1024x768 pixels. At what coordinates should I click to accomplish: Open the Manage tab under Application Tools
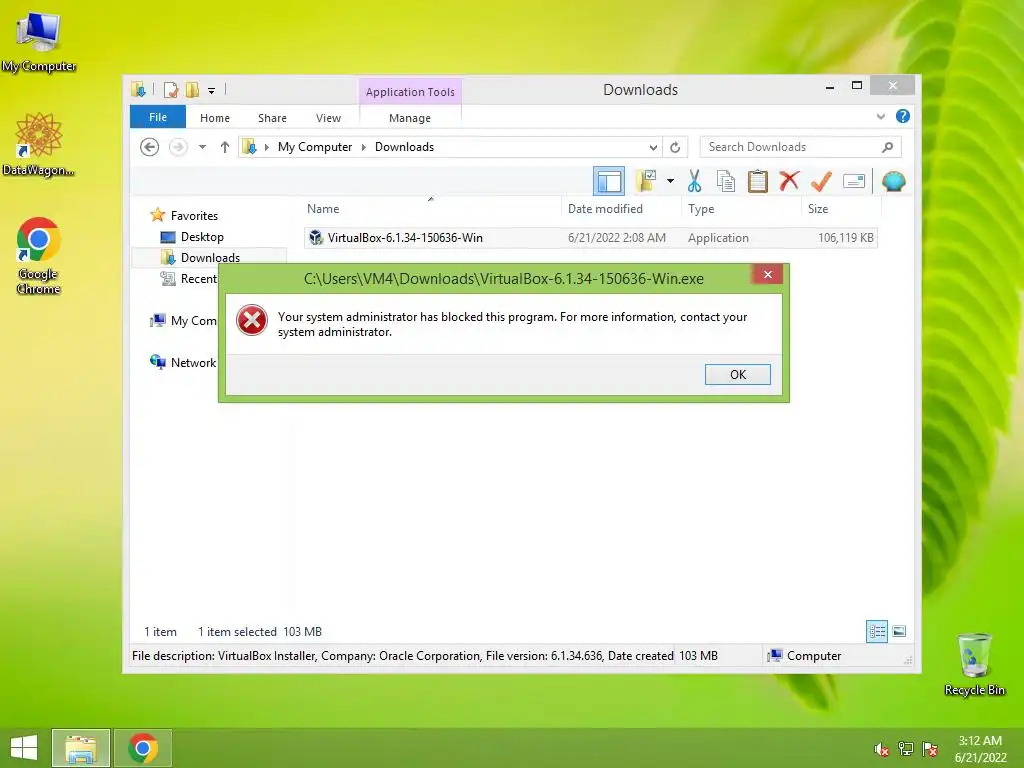(x=409, y=118)
